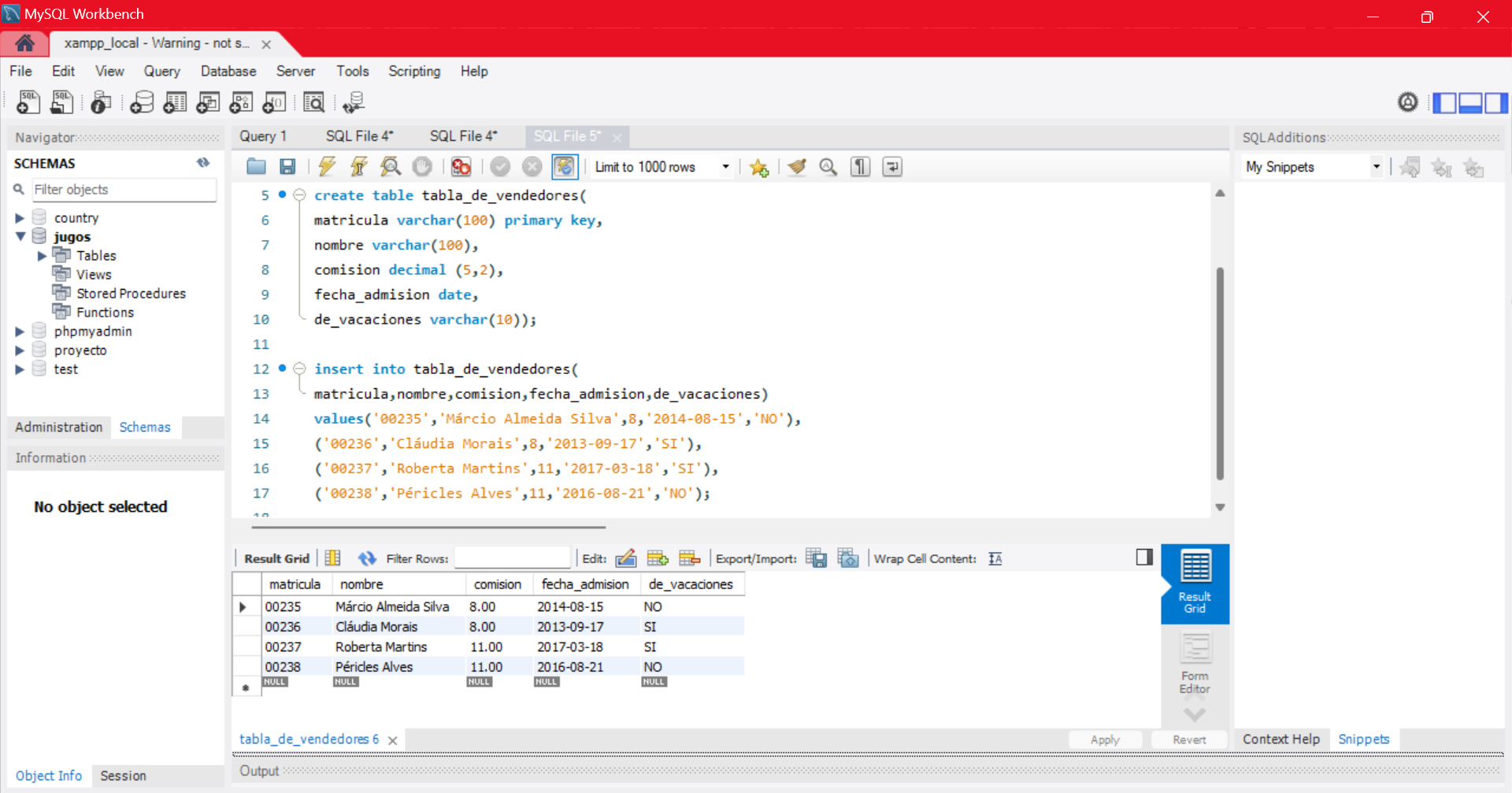Open file folder icon in editor toolbar
The image size is (1512, 793).
(256, 166)
